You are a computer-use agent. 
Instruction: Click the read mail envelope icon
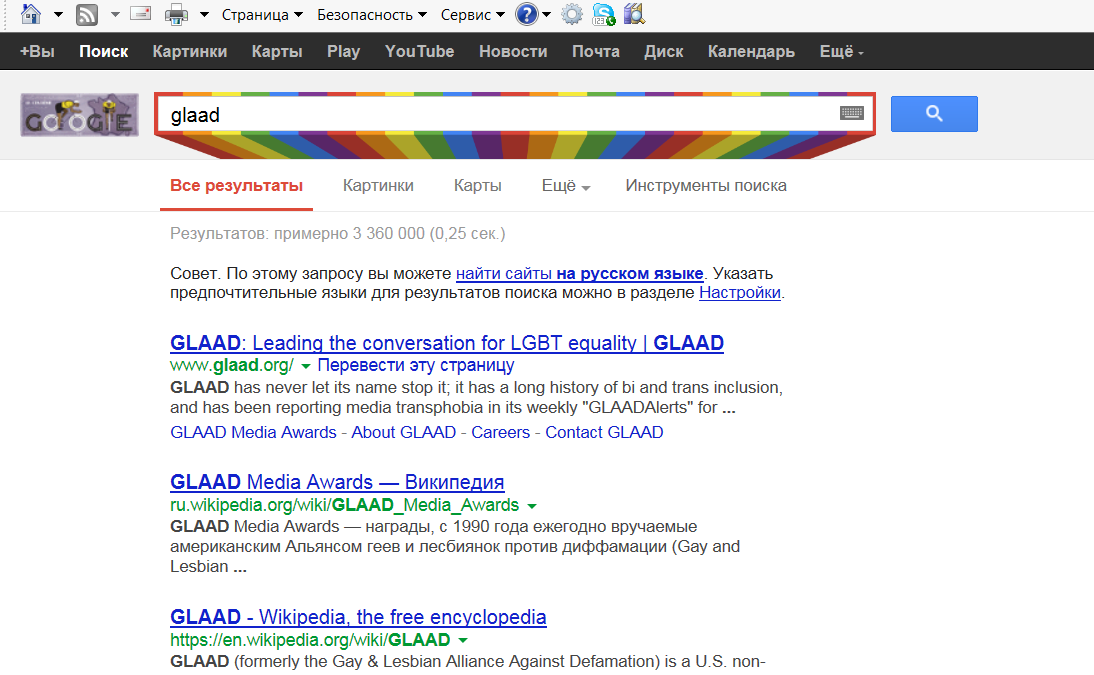[141, 13]
